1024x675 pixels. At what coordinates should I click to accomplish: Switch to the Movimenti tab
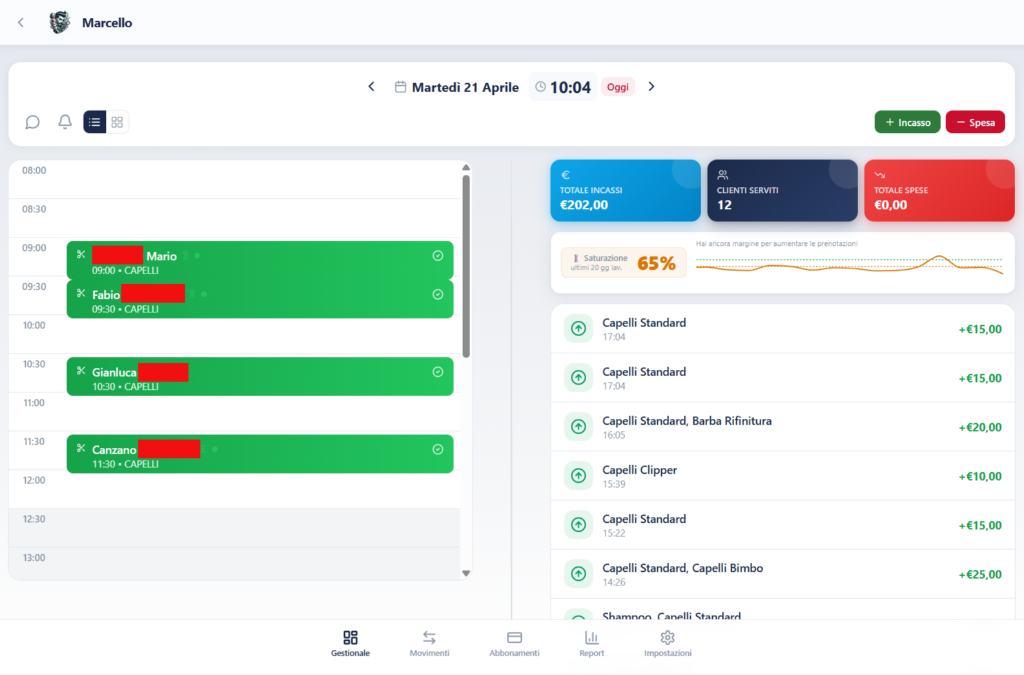[x=429, y=643]
